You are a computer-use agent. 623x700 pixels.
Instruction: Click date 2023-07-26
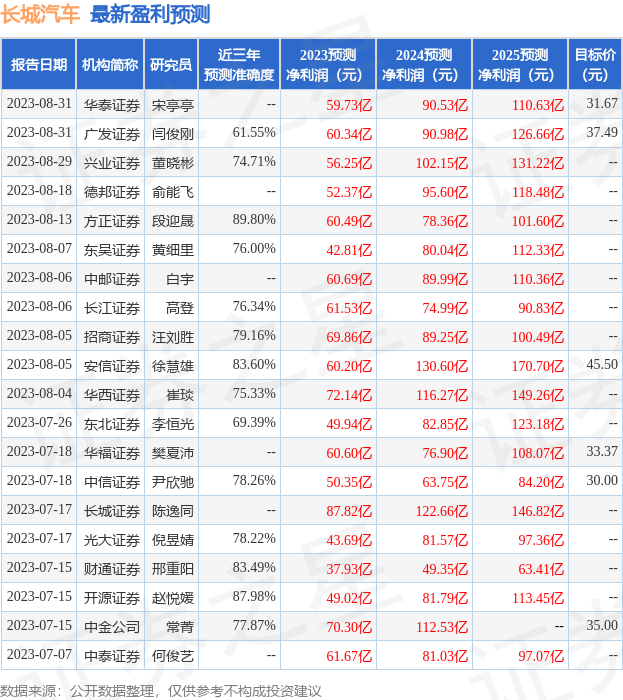click(x=39, y=423)
